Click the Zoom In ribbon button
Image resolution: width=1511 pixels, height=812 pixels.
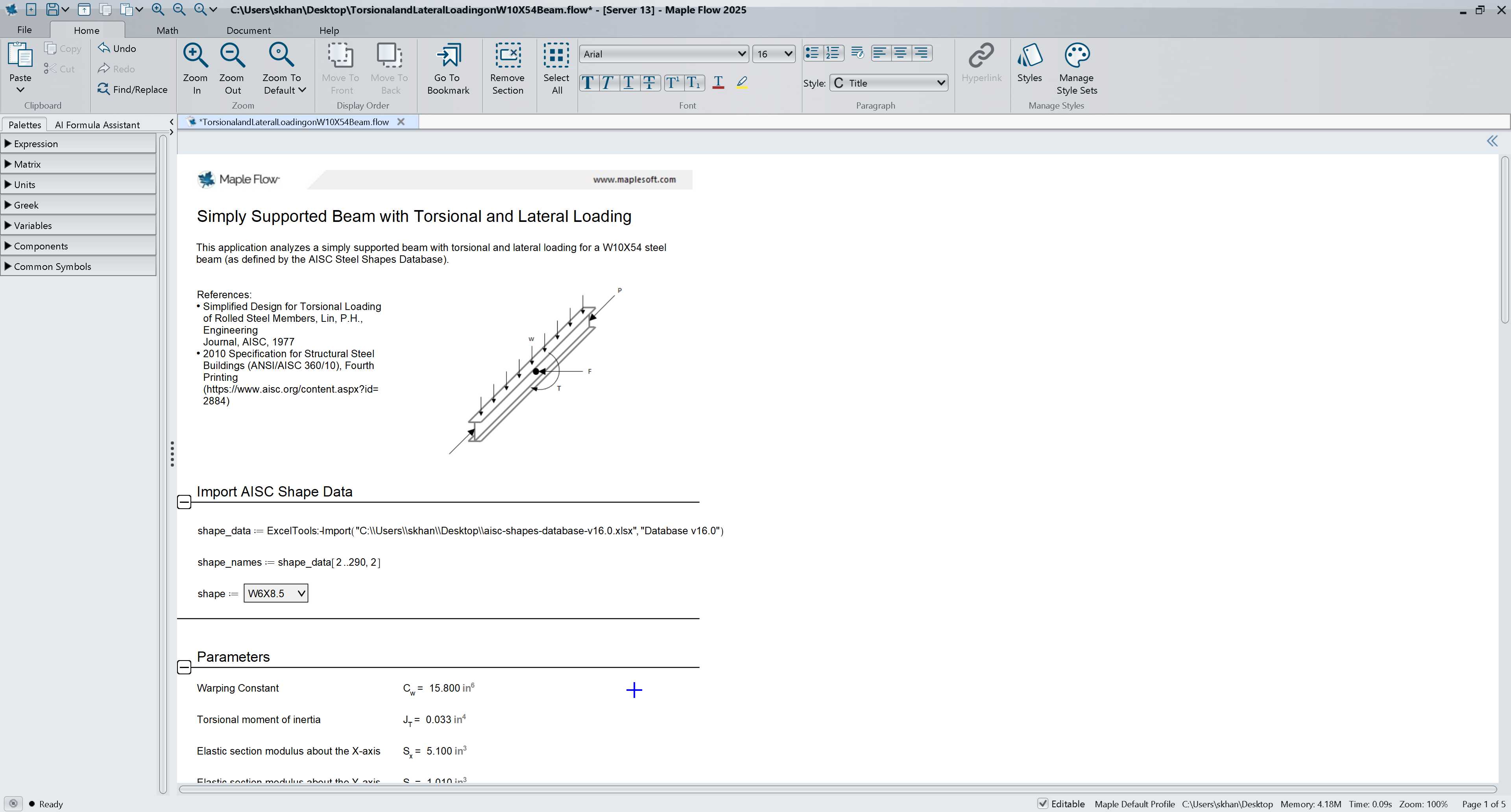(195, 68)
